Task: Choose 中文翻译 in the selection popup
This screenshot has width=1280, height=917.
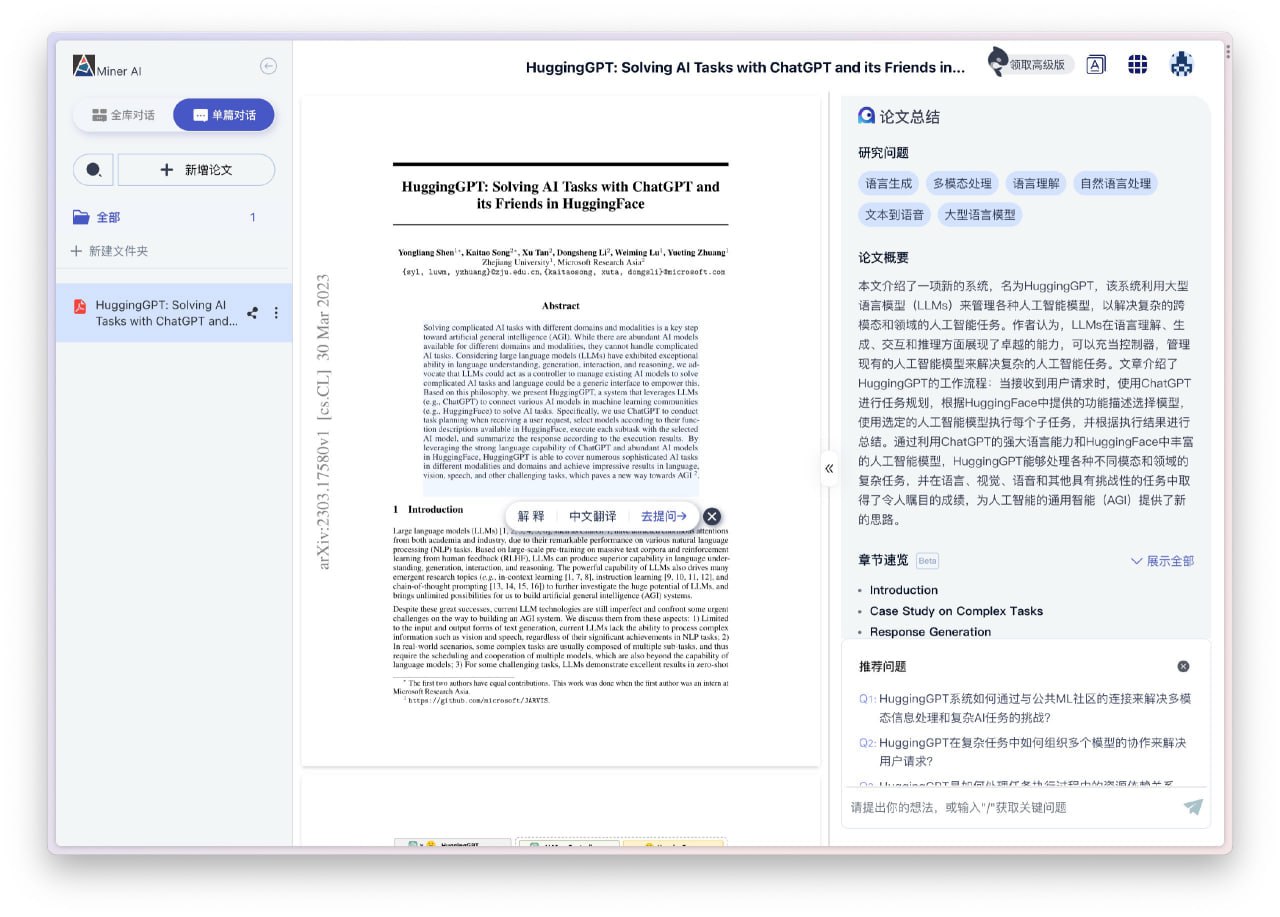Action: click(x=593, y=516)
